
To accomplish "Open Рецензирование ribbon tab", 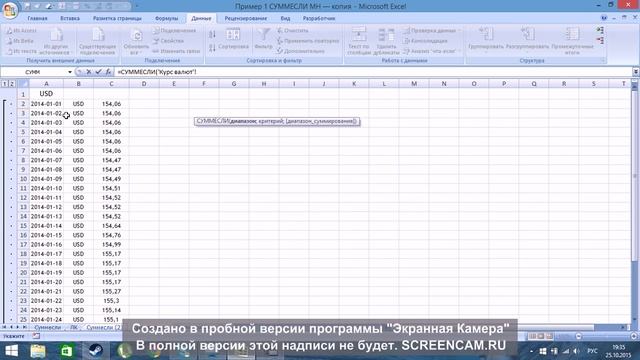I will 245,18.
